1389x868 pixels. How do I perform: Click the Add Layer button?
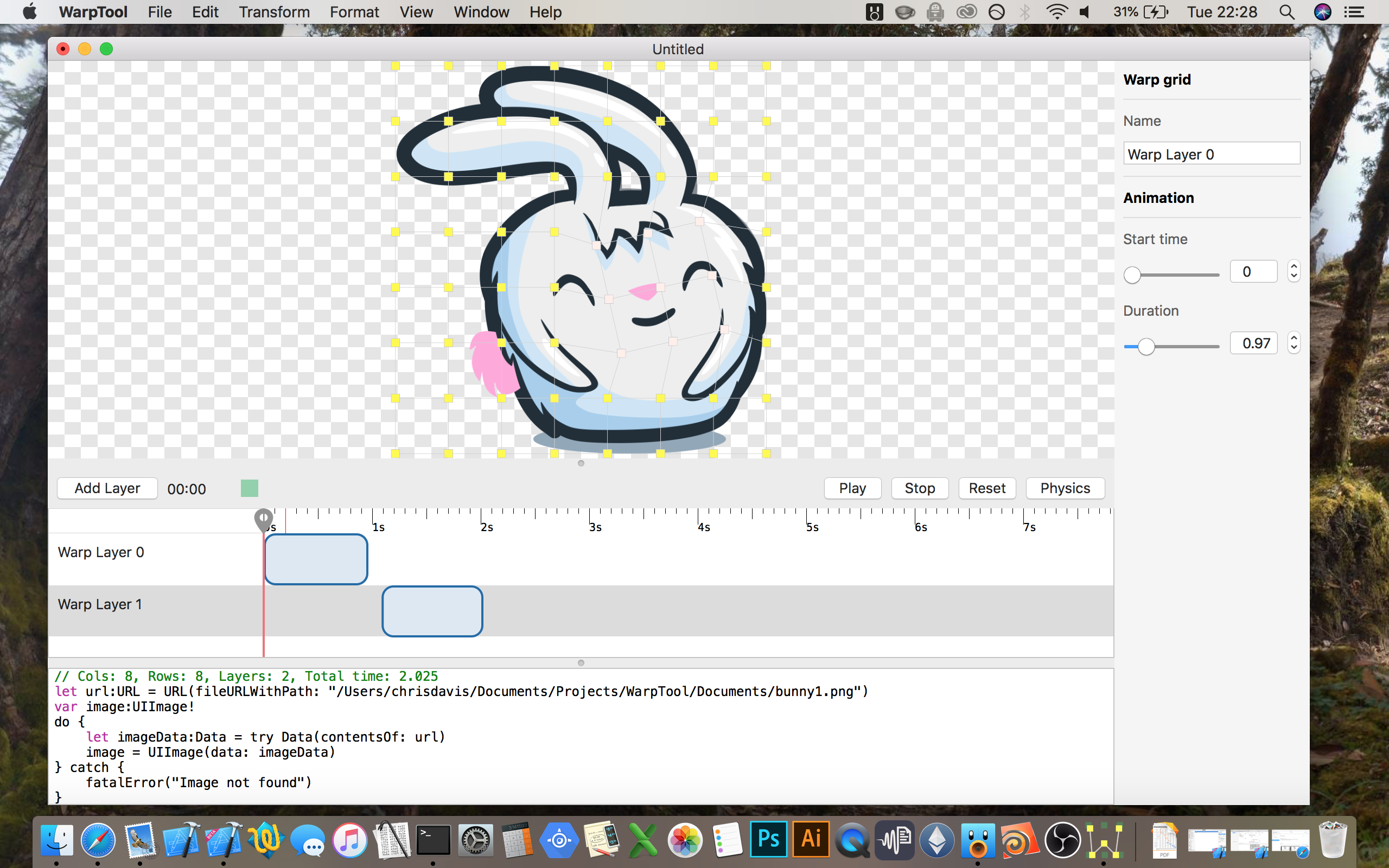107,489
